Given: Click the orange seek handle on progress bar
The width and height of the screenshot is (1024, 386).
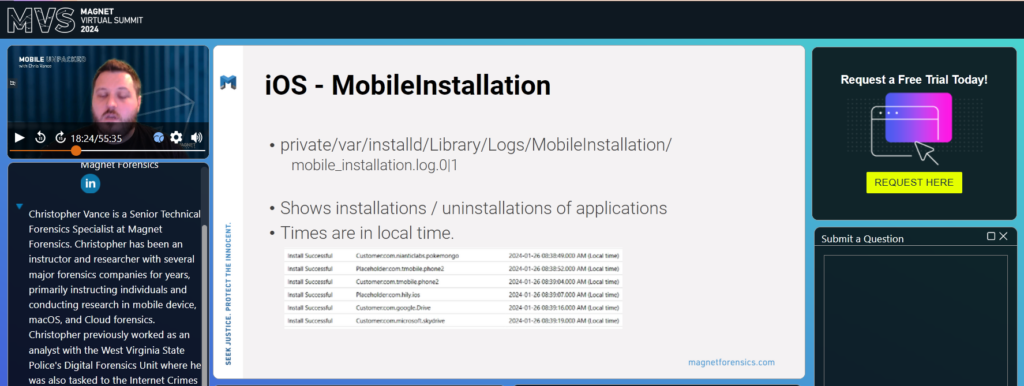Looking at the screenshot, I should pyautogui.click(x=76, y=151).
